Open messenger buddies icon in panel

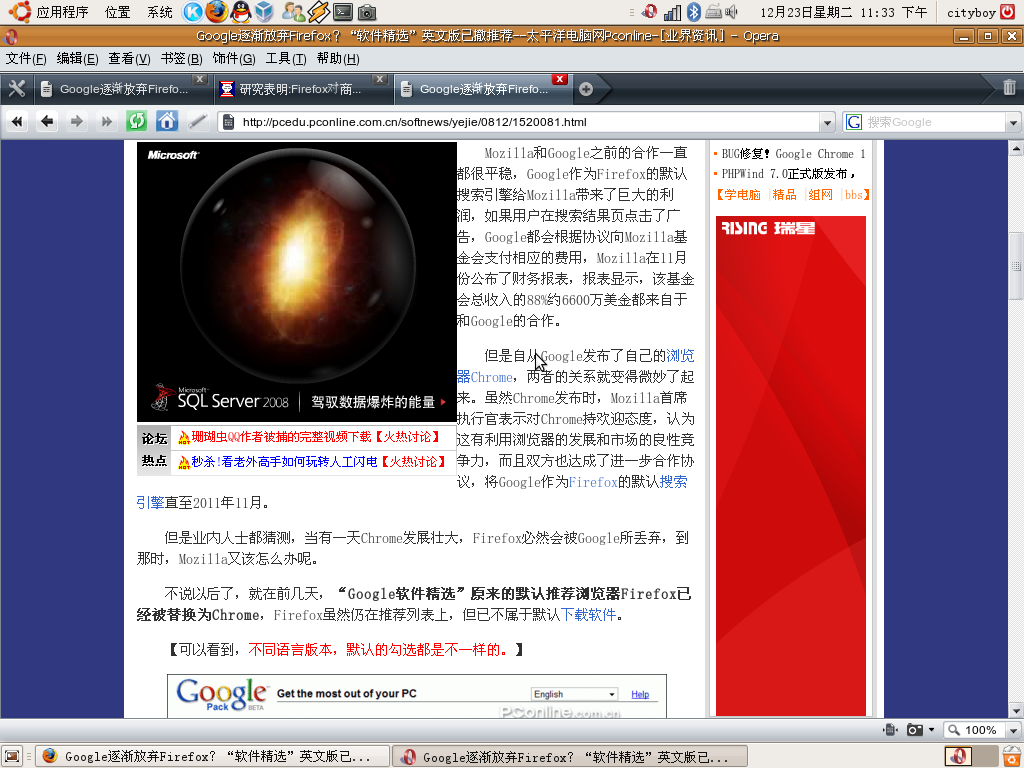point(293,12)
